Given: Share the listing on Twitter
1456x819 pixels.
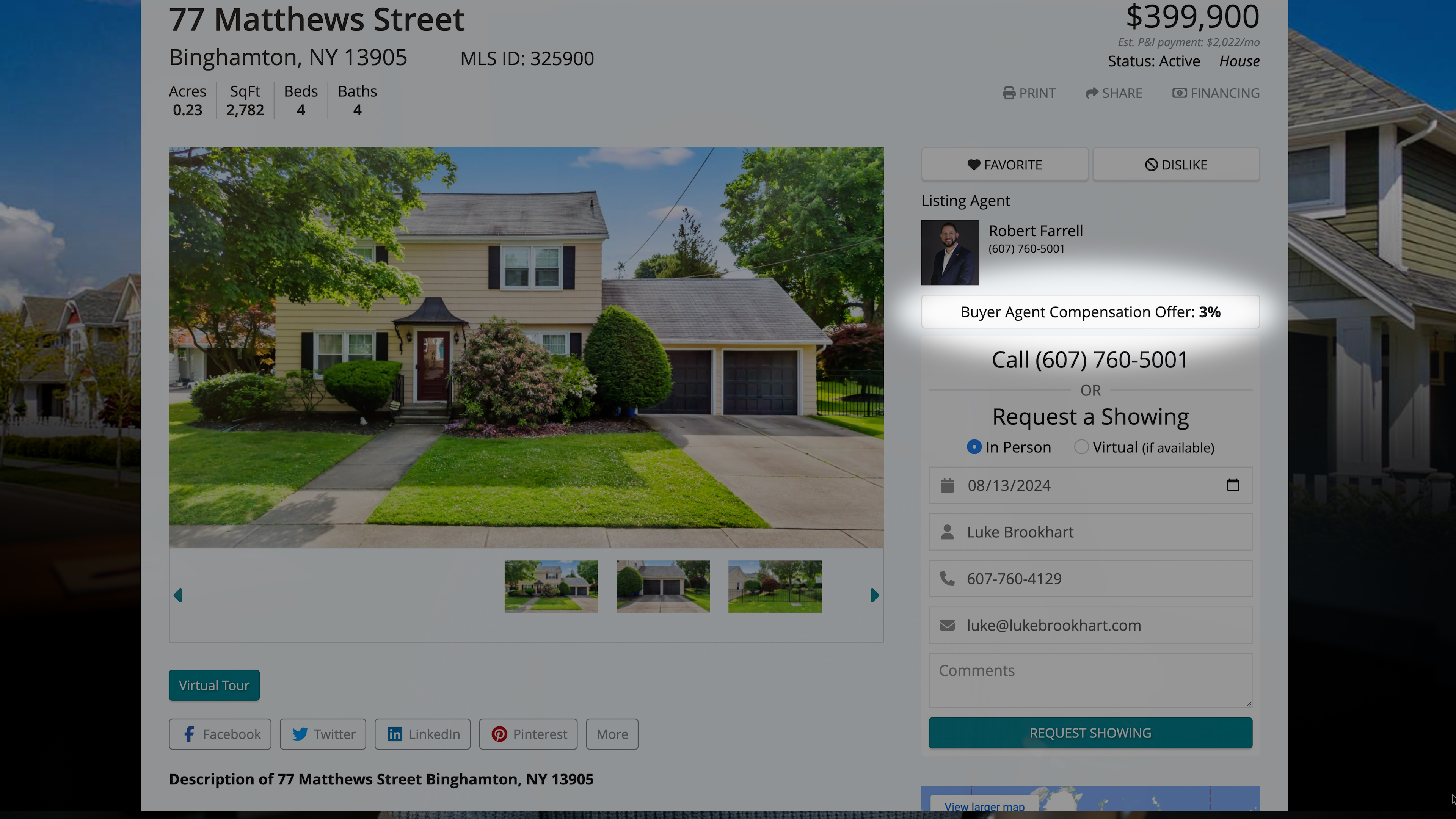Looking at the screenshot, I should 323,734.
